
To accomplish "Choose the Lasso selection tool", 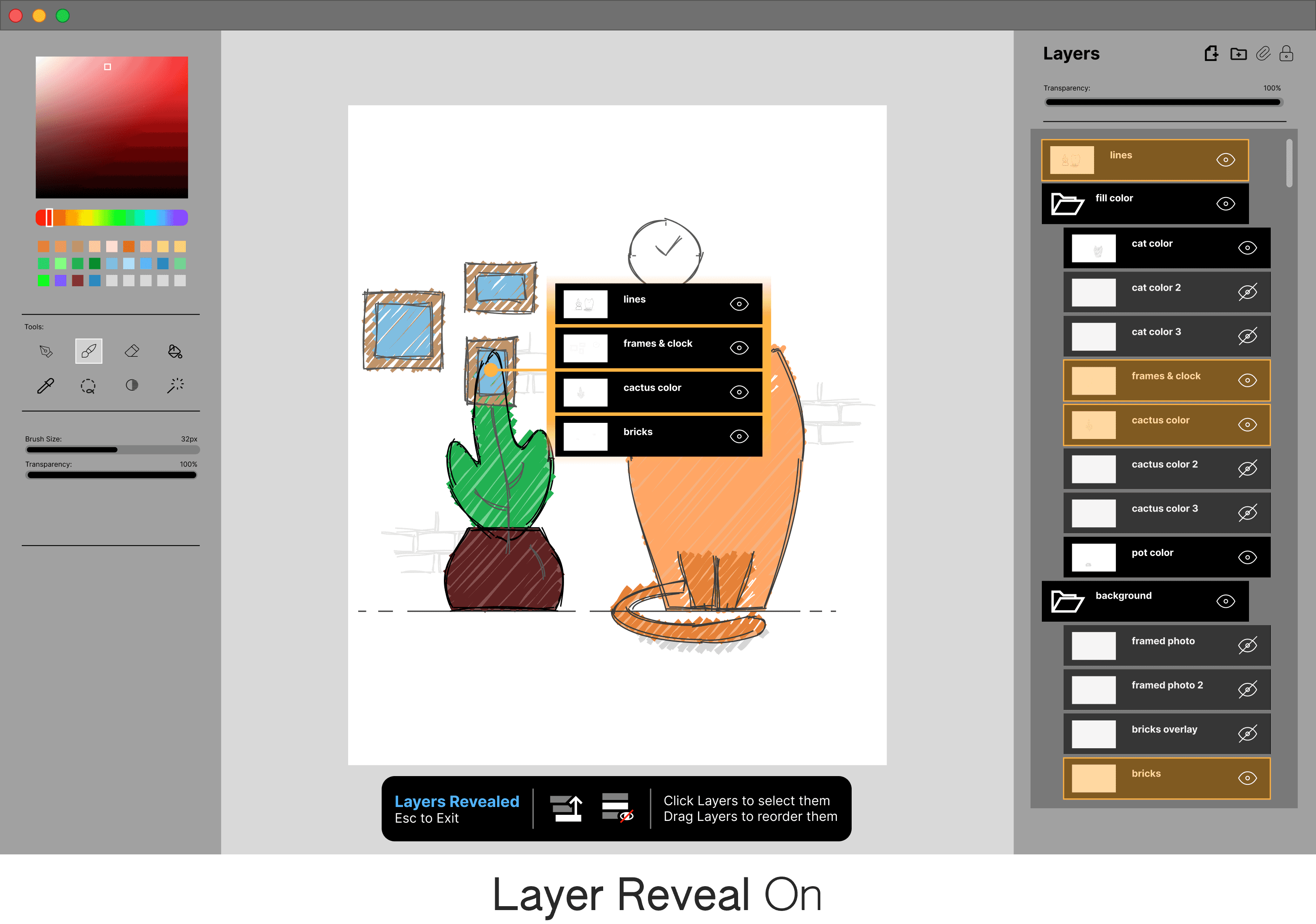I will 88,385.
